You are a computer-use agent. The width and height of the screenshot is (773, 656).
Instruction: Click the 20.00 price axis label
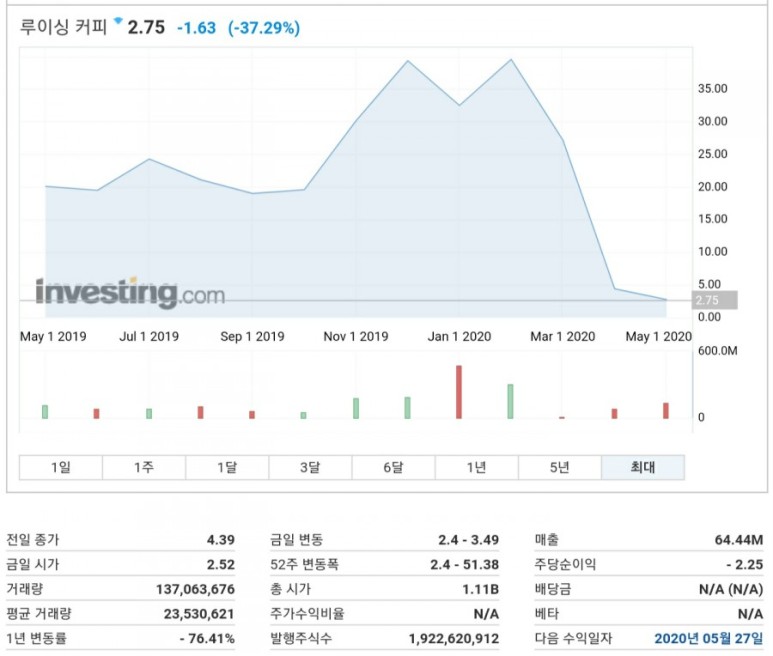click(712, 187)
